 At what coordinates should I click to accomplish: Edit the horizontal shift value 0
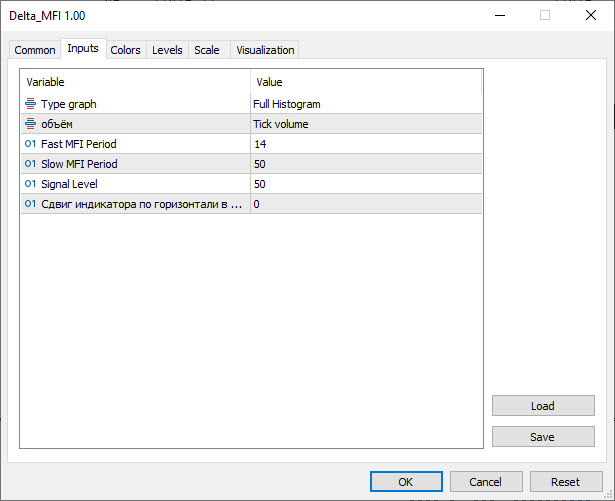(366, 204)
